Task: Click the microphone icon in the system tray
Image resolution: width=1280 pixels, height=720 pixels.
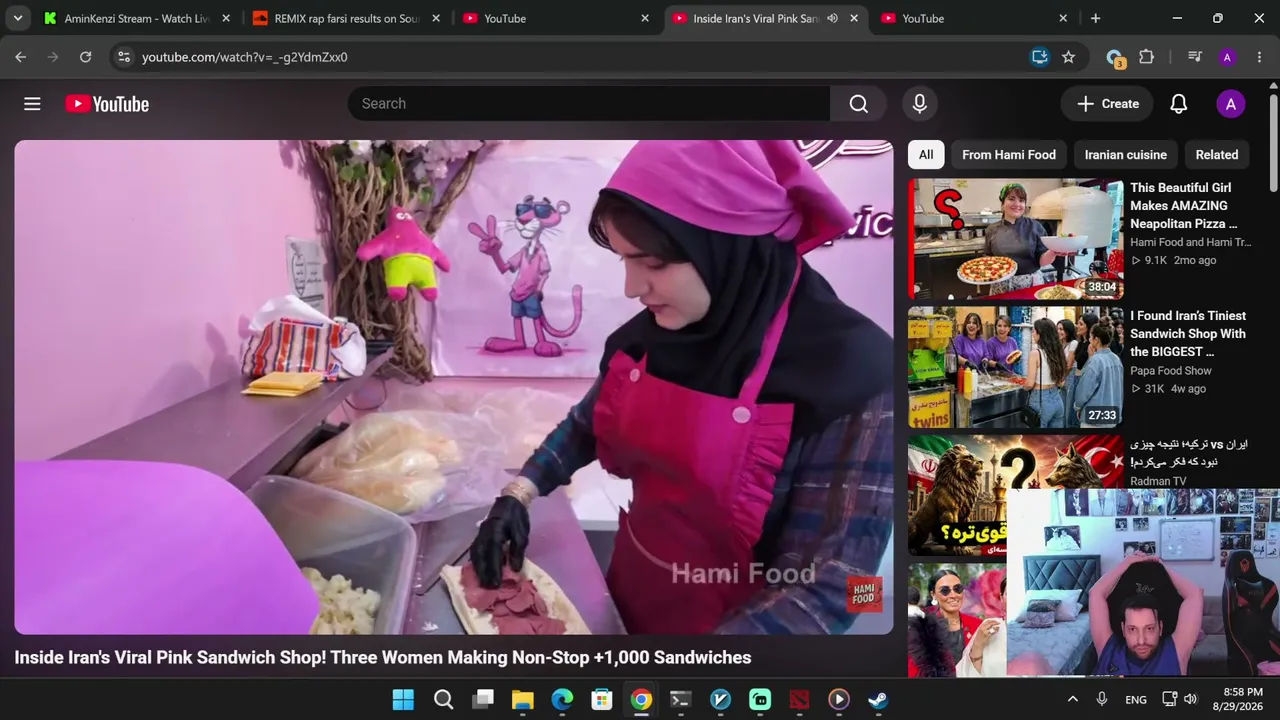Action: coord(1102,700)
